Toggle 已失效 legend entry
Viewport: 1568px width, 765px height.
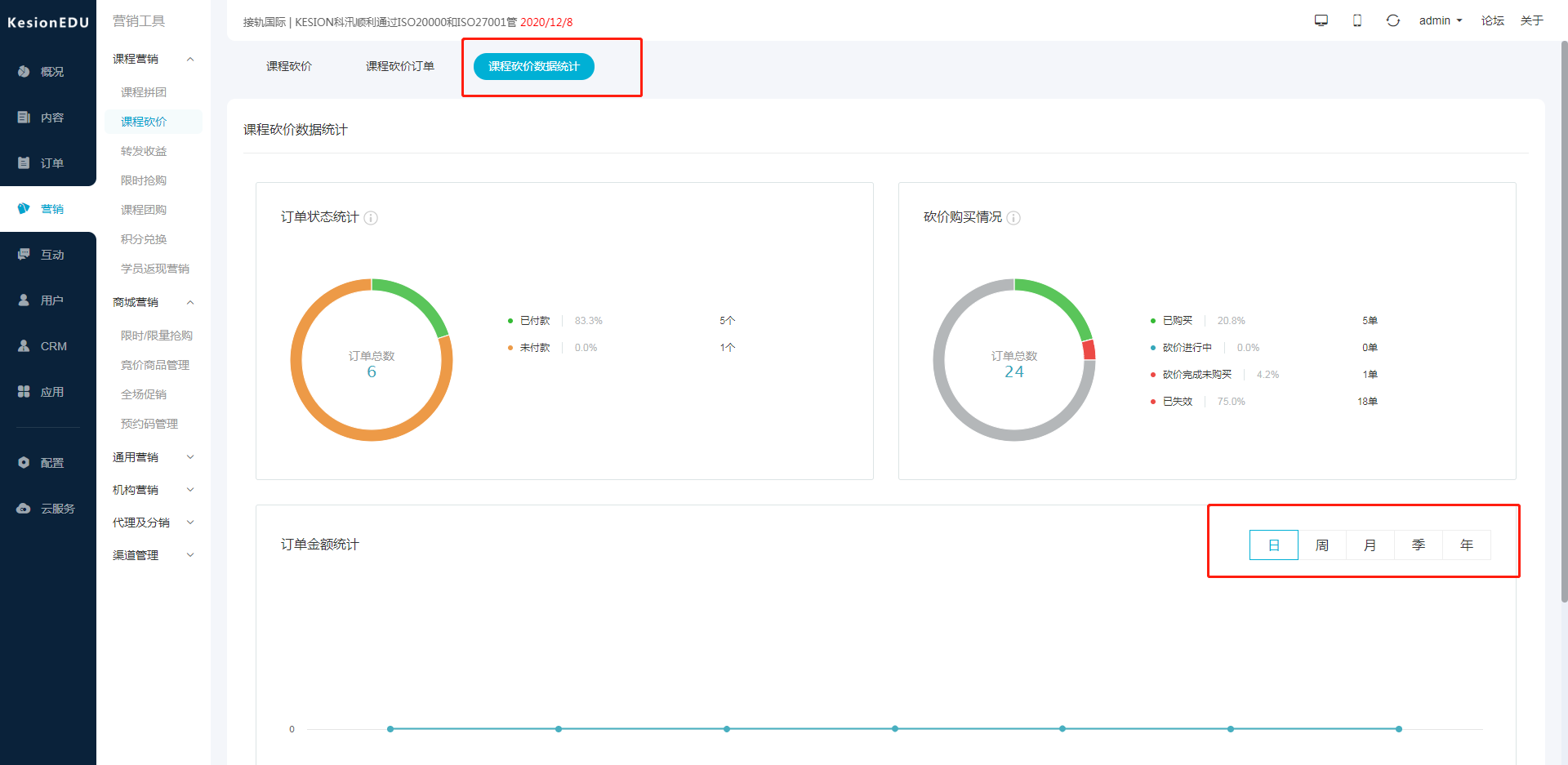(x=1172, y=402)
